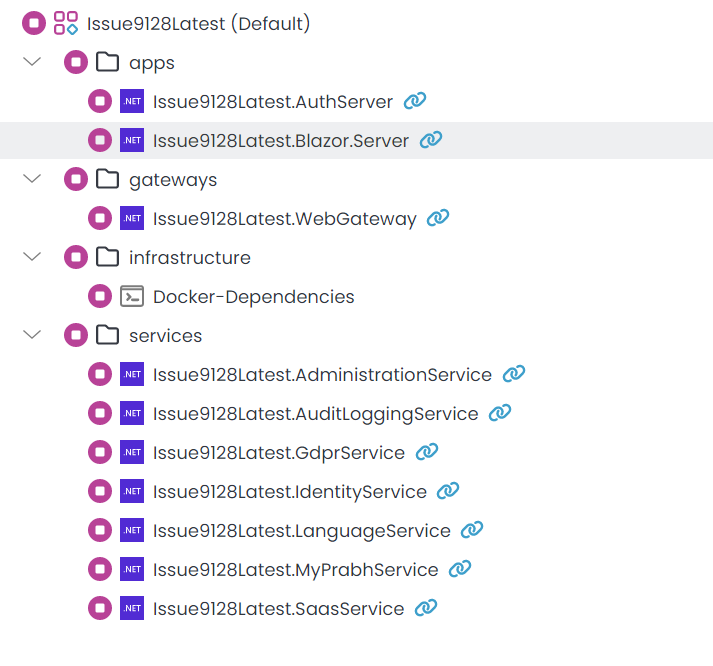Viewport: 713px width, 666px height.
Task: Open the Issue9128Latest.AuditLoggingService item
Action: click(x=315, y=413)
